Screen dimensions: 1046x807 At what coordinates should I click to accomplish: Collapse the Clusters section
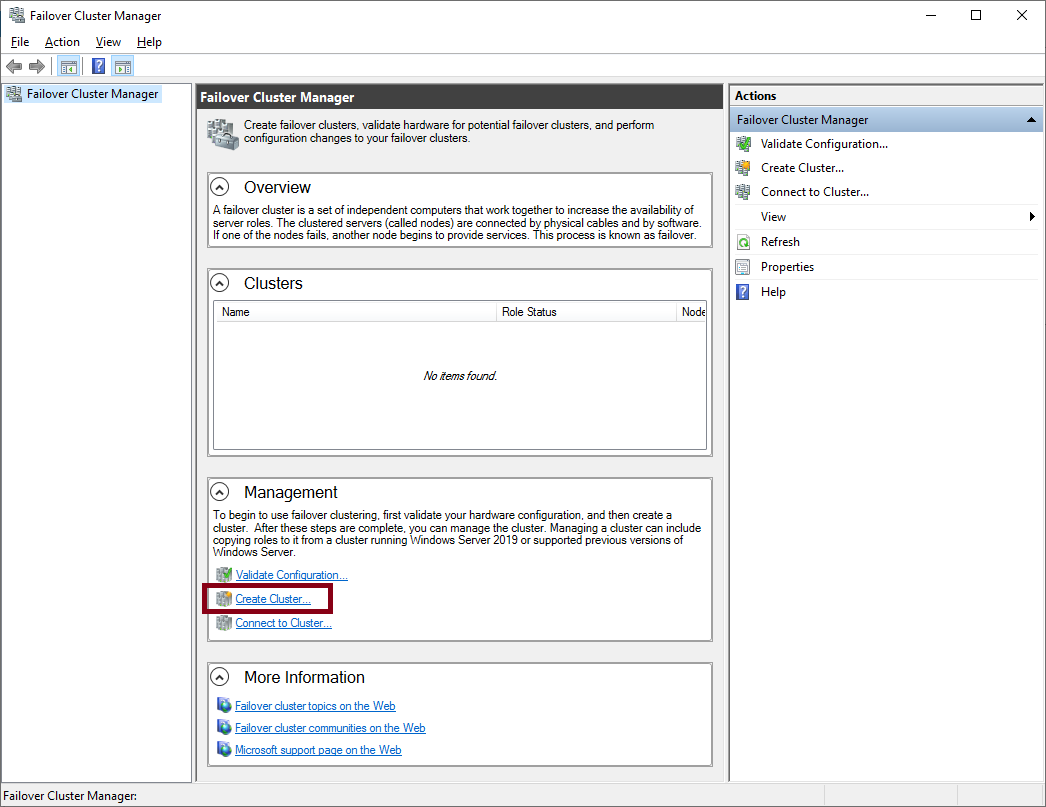[x=219, y=283]
